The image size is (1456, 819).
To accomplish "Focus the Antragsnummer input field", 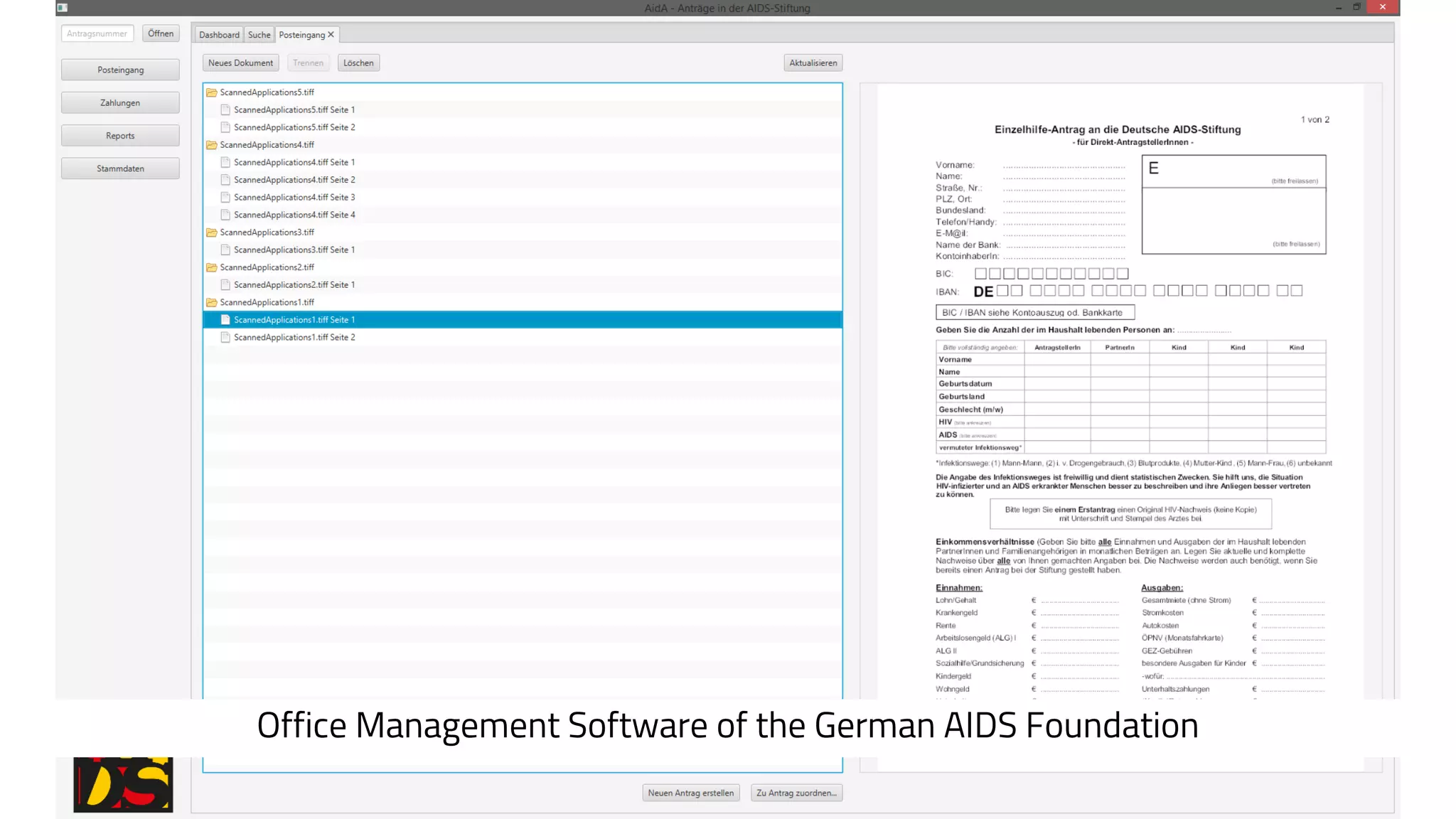I will [x=97, y=33].
